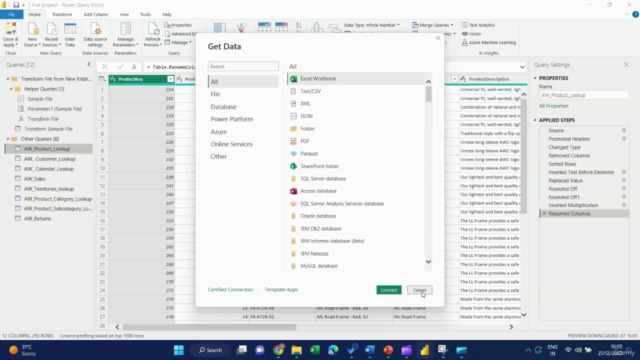Open Merge Queries dropdown

433,25
